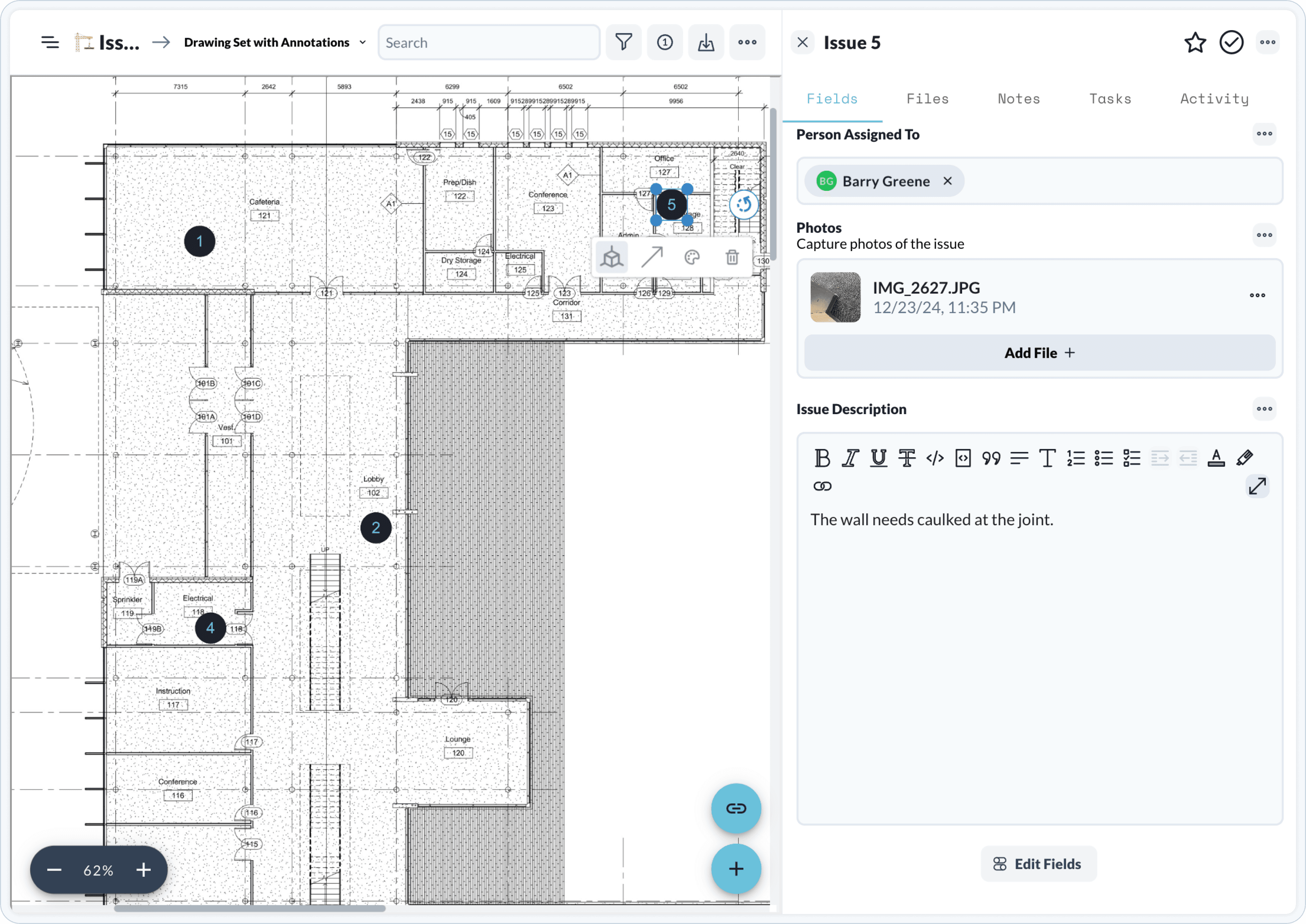Select the delete/trash tool icon

point(732,258)
